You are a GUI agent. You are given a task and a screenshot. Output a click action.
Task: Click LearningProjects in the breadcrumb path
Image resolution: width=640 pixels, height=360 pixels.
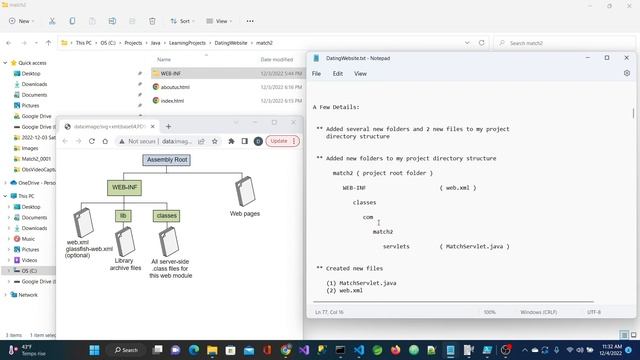(187, 43)
